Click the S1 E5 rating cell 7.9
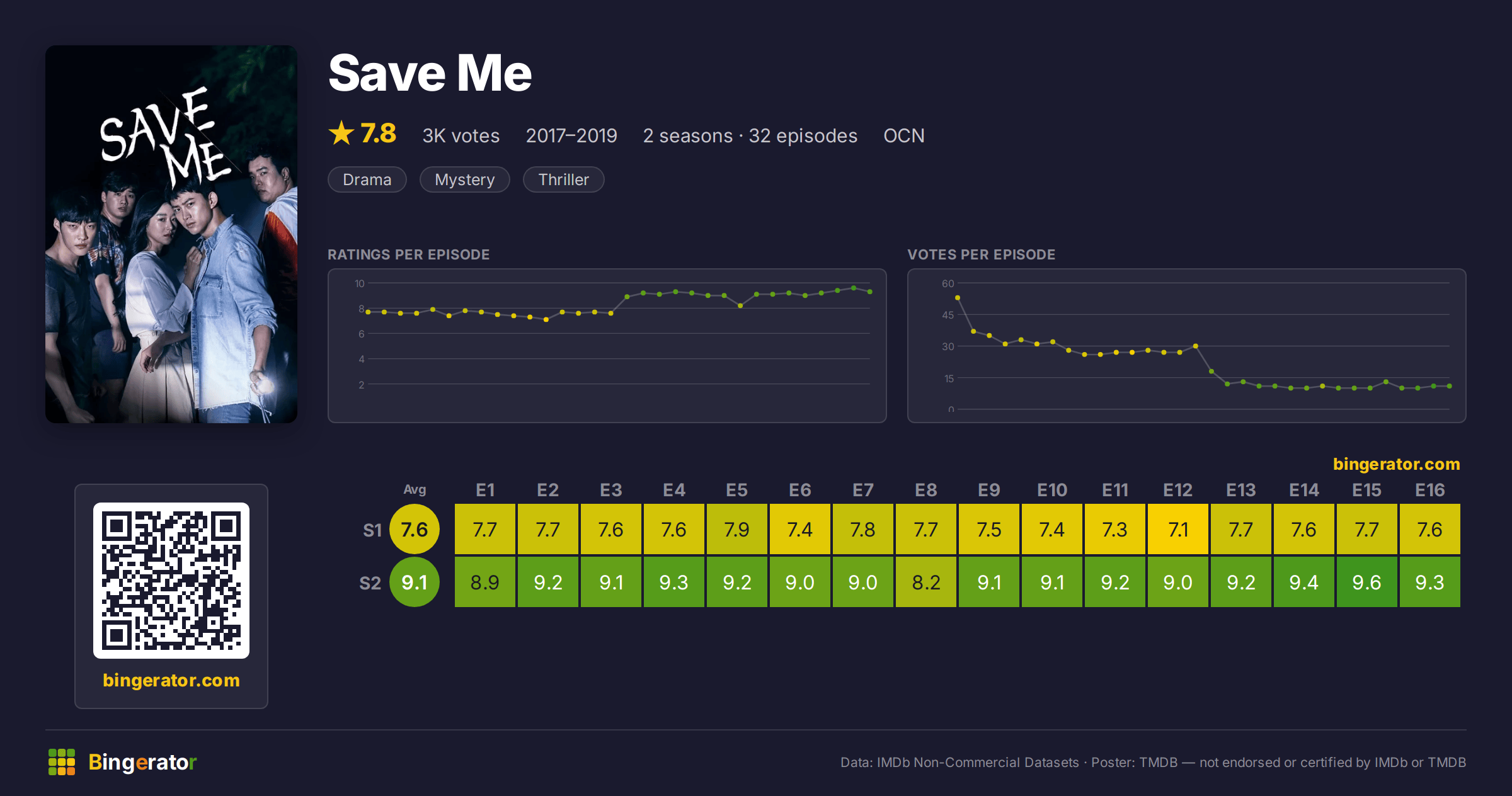1512x796 pixels. [x=737, y=529]
